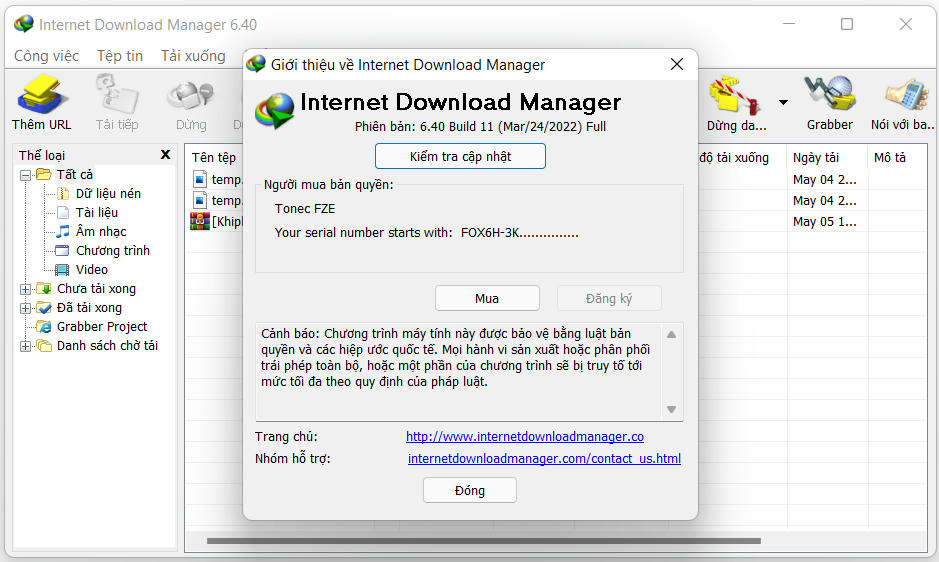Open the Trang chủ homepage link
939x562 pixels.
point(525,437)
